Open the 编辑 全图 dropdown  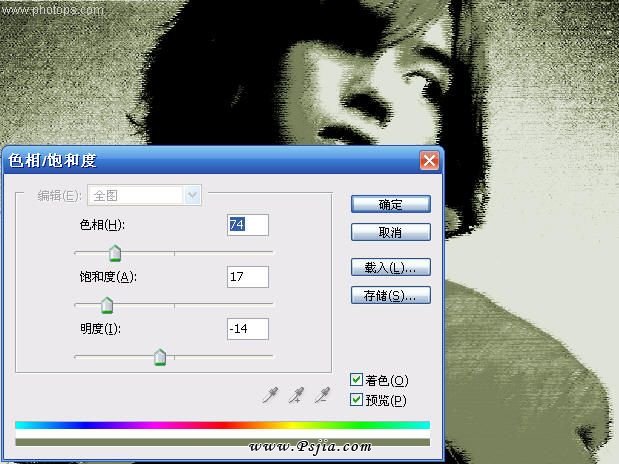click(144, 195)
